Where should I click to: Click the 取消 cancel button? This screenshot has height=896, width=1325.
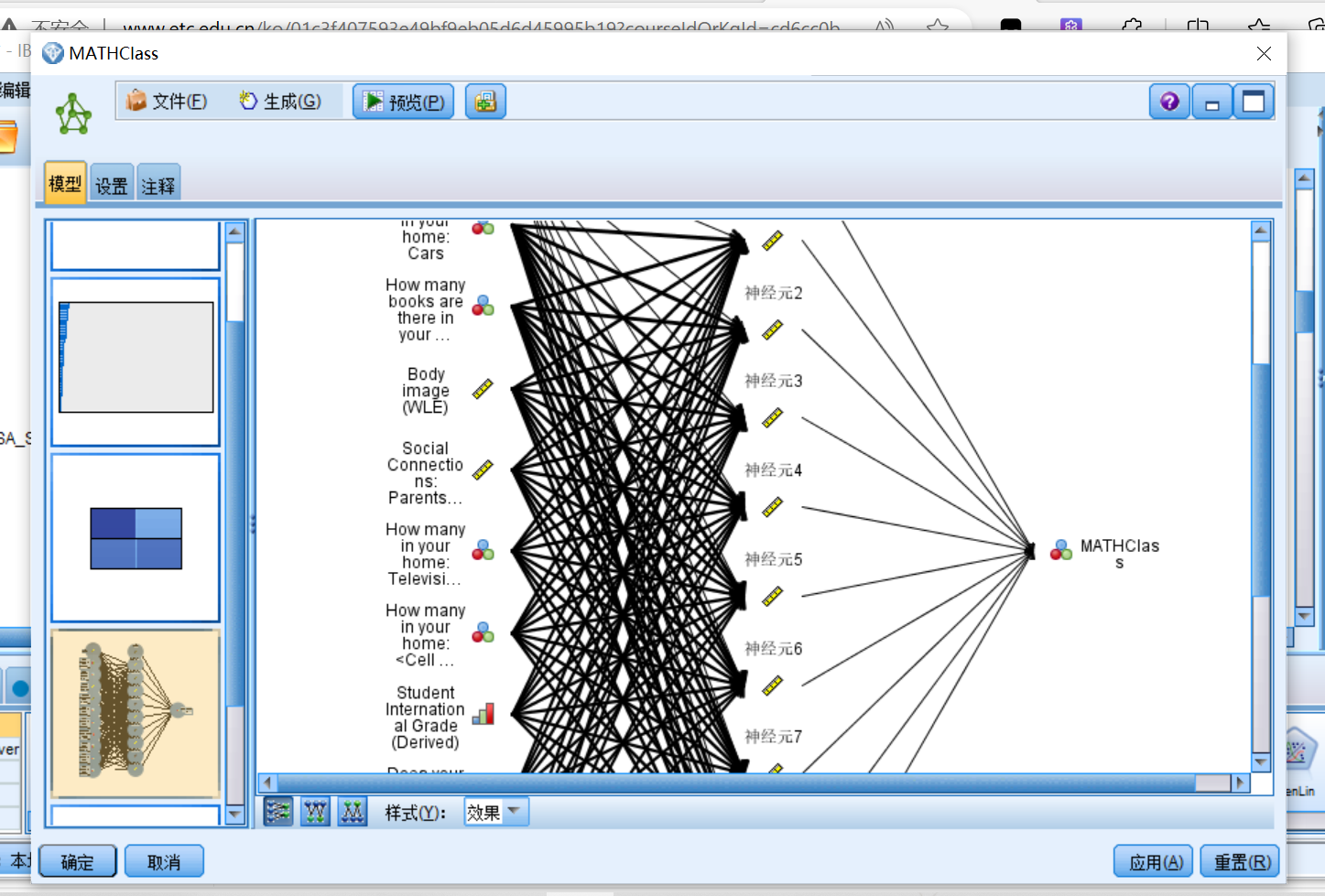pos(164,861)
